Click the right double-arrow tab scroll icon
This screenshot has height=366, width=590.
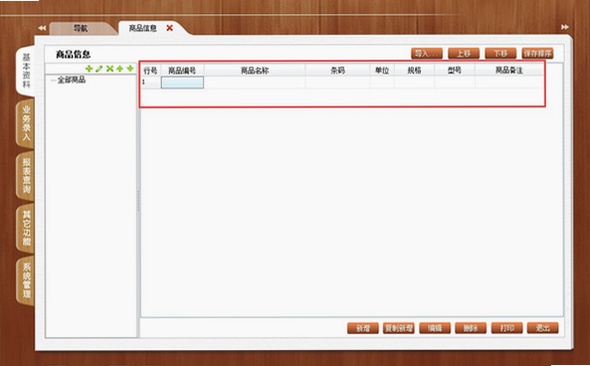point(565,27)
